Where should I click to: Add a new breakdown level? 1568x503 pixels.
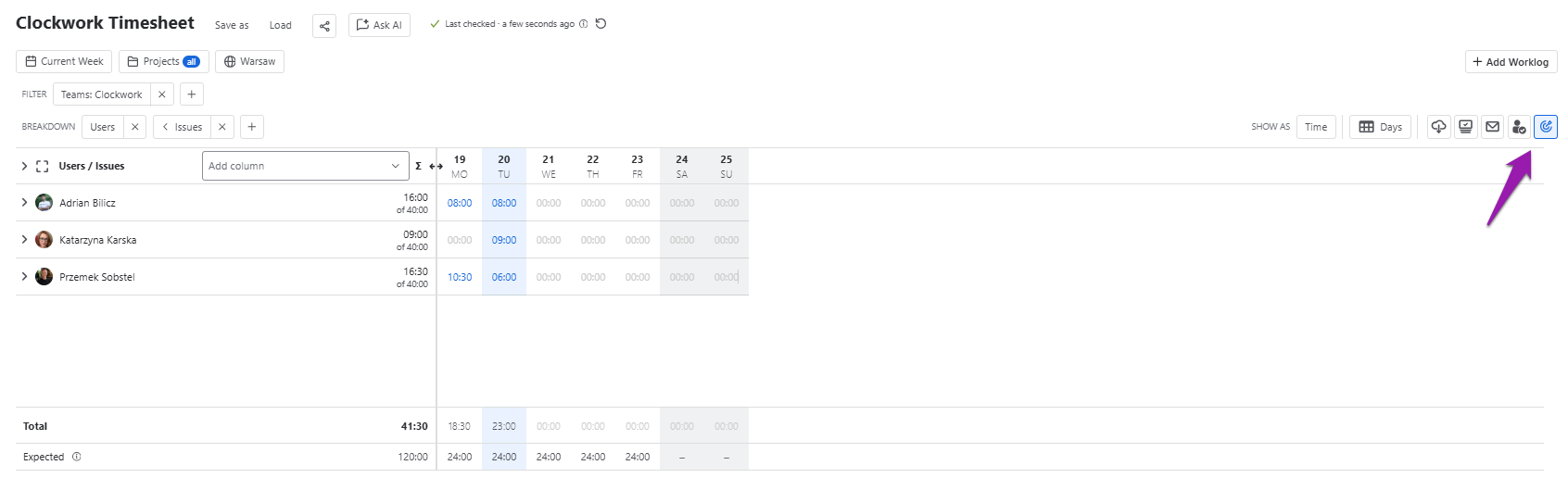pyautogui.click(x=252, y=127)
